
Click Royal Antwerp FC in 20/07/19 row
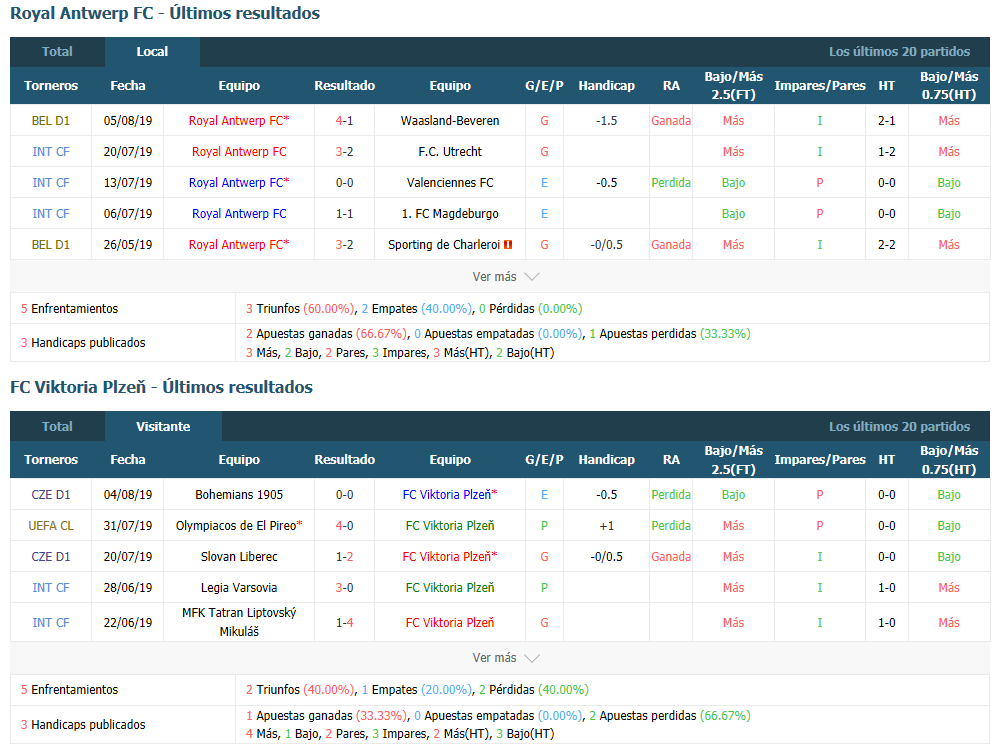point(239,152)
